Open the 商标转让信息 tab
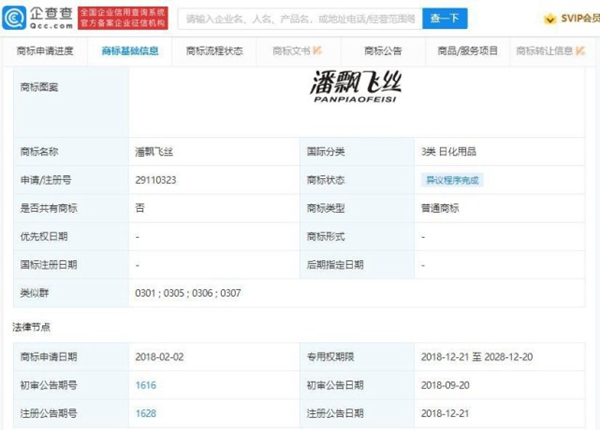The width and height of the screenshot is (600, 430). coord(545,51)
